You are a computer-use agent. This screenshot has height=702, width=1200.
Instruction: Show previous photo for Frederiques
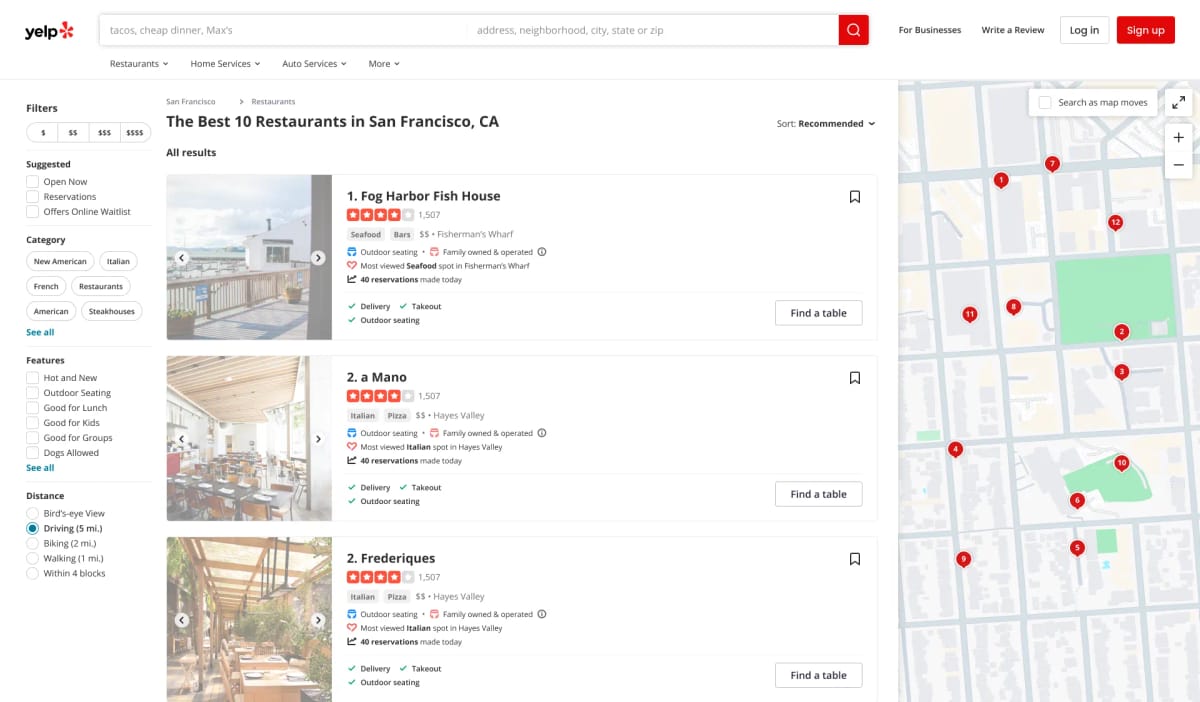point(181,620)
